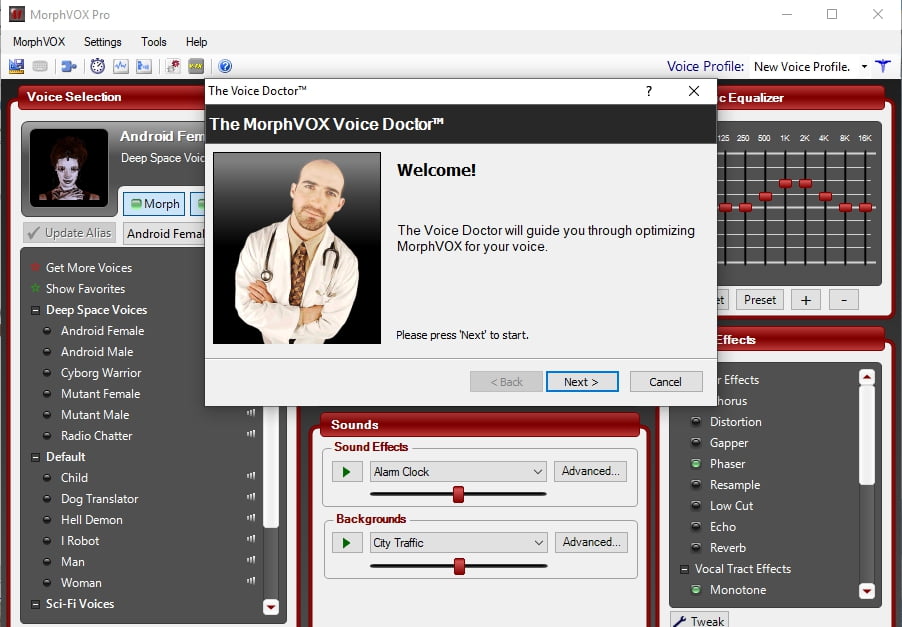This screenshot has height=627, width=902.
Task: Toggle the Resample effect
Action: 696,484
